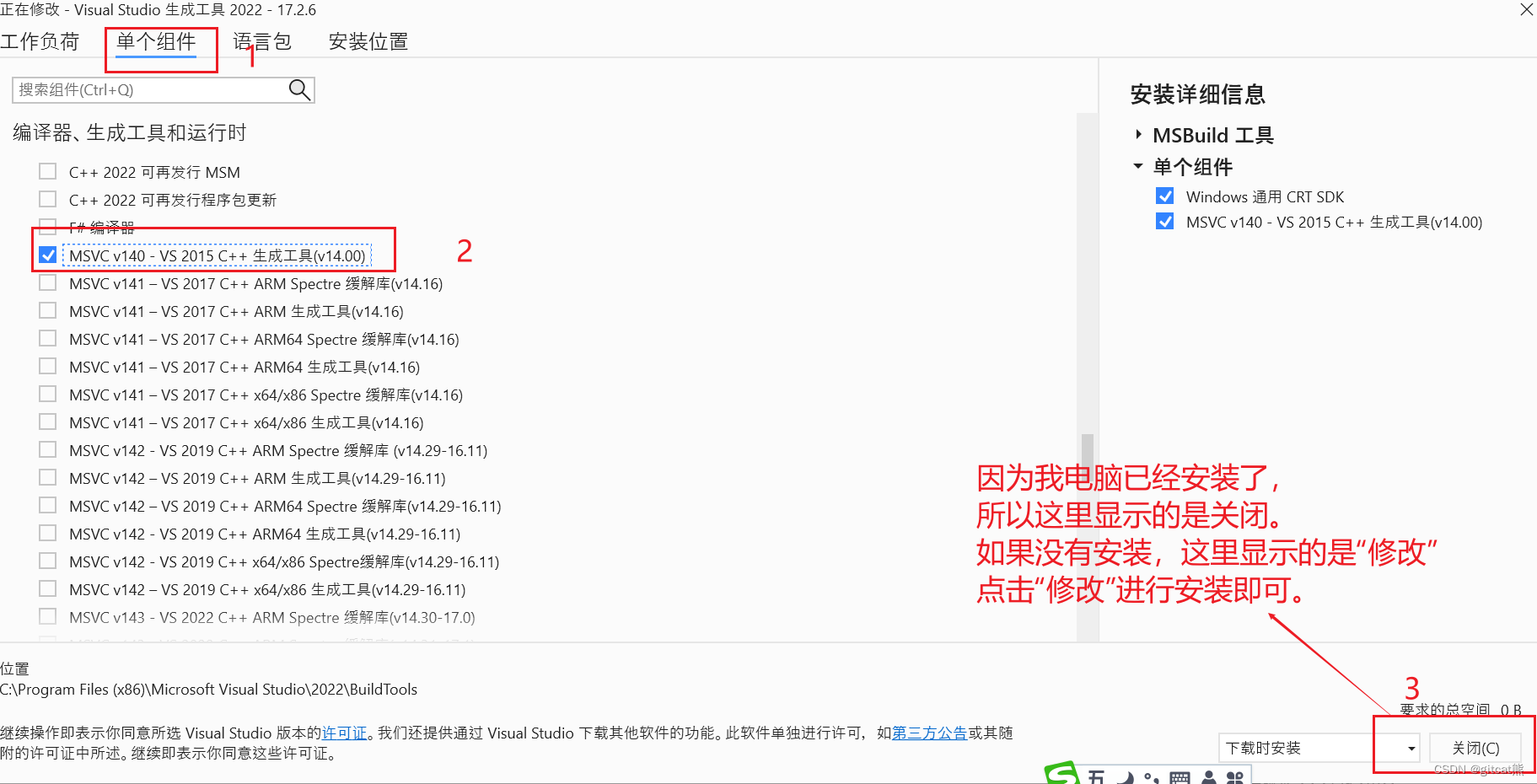Switch to the 工作负荷 tab
1537x784 pixels.
click(40, 41)
